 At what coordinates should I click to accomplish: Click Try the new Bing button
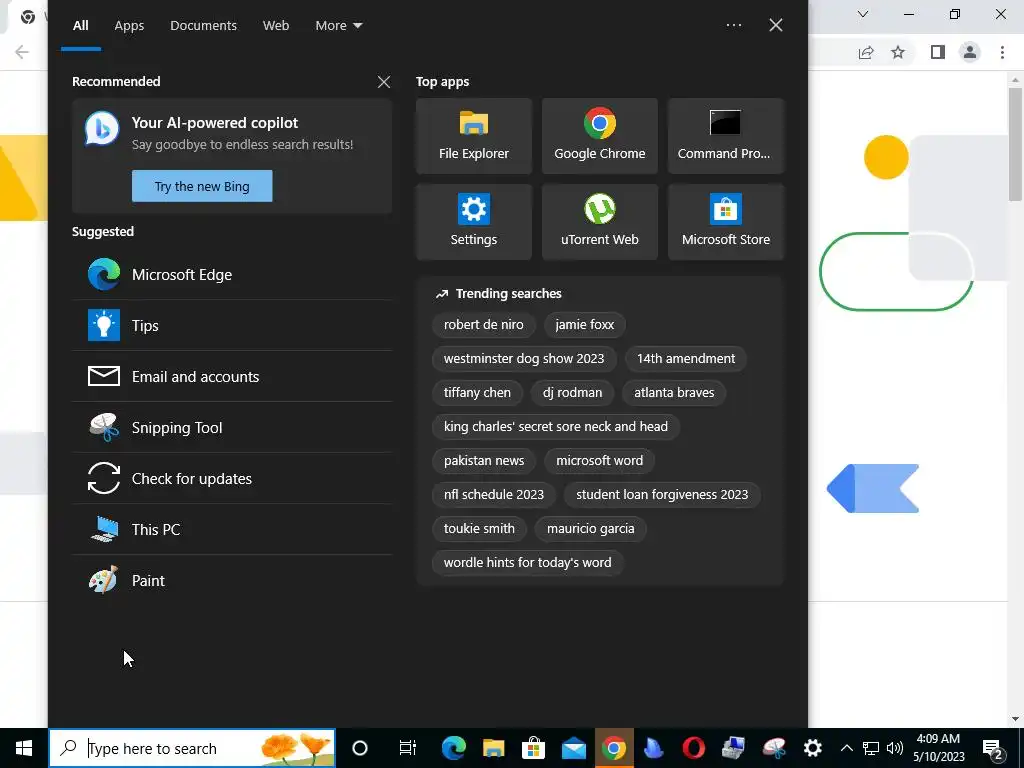pyautogui.click(x=202, y=186)
